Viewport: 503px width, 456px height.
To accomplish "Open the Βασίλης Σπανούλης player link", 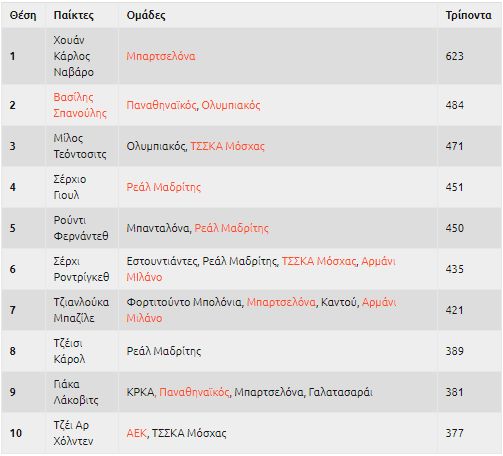I will 80,105.
